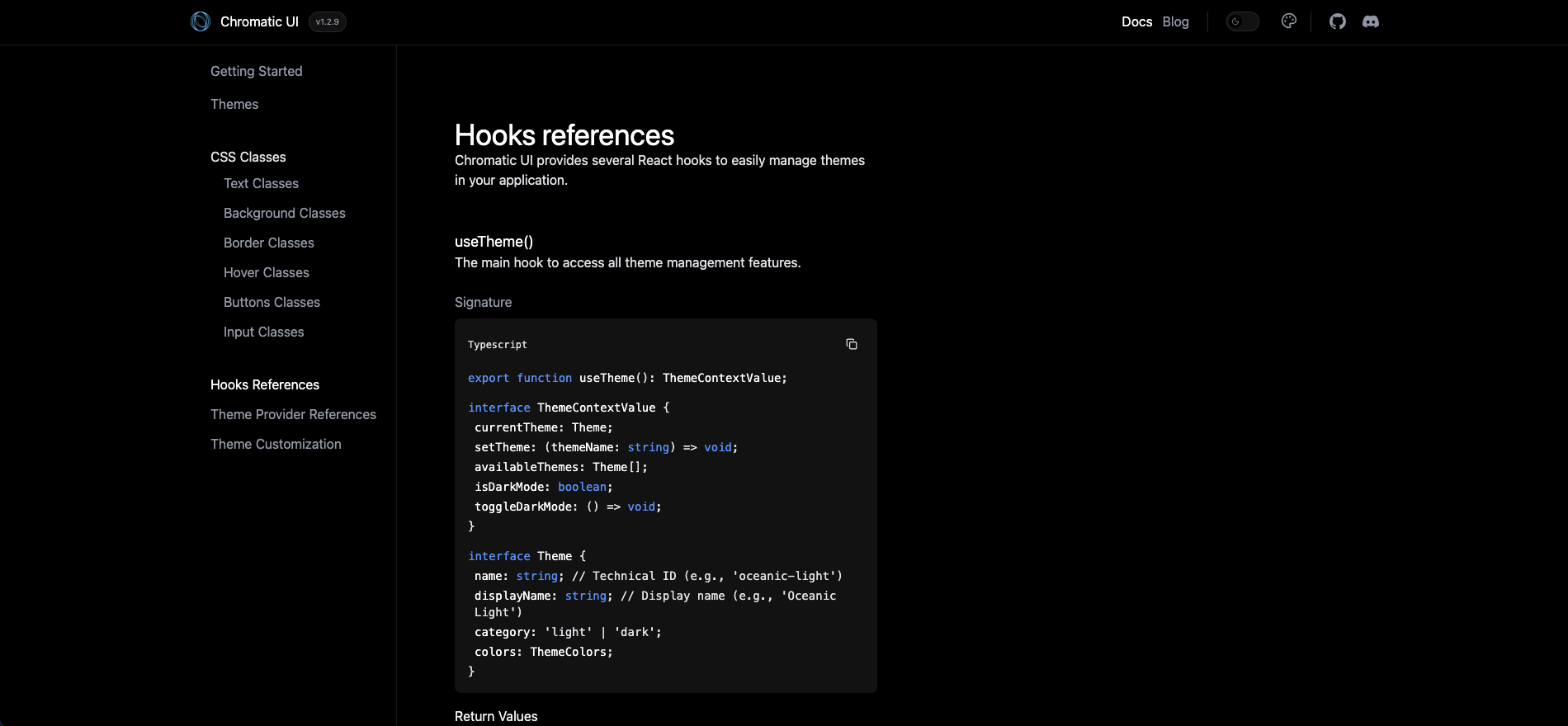1568x726 pixels.
Task: Toggle the dark mode switch
Action: click(x=1242, y=21)
